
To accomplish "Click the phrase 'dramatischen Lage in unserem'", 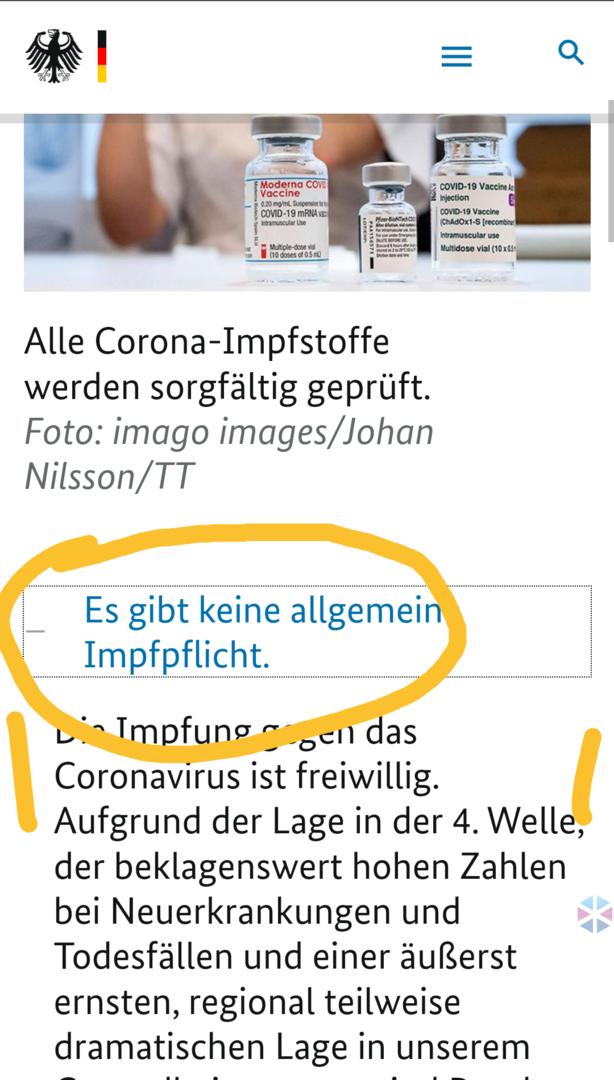I will tap(291, 1046).
